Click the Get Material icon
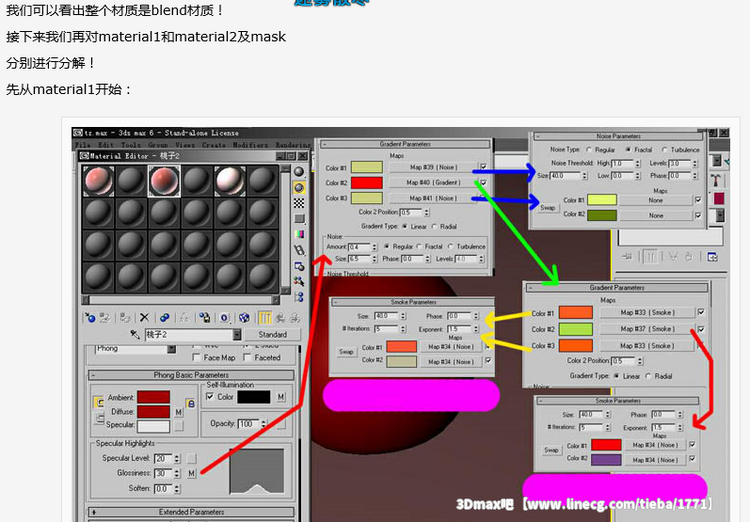 (x=89, y=318)
